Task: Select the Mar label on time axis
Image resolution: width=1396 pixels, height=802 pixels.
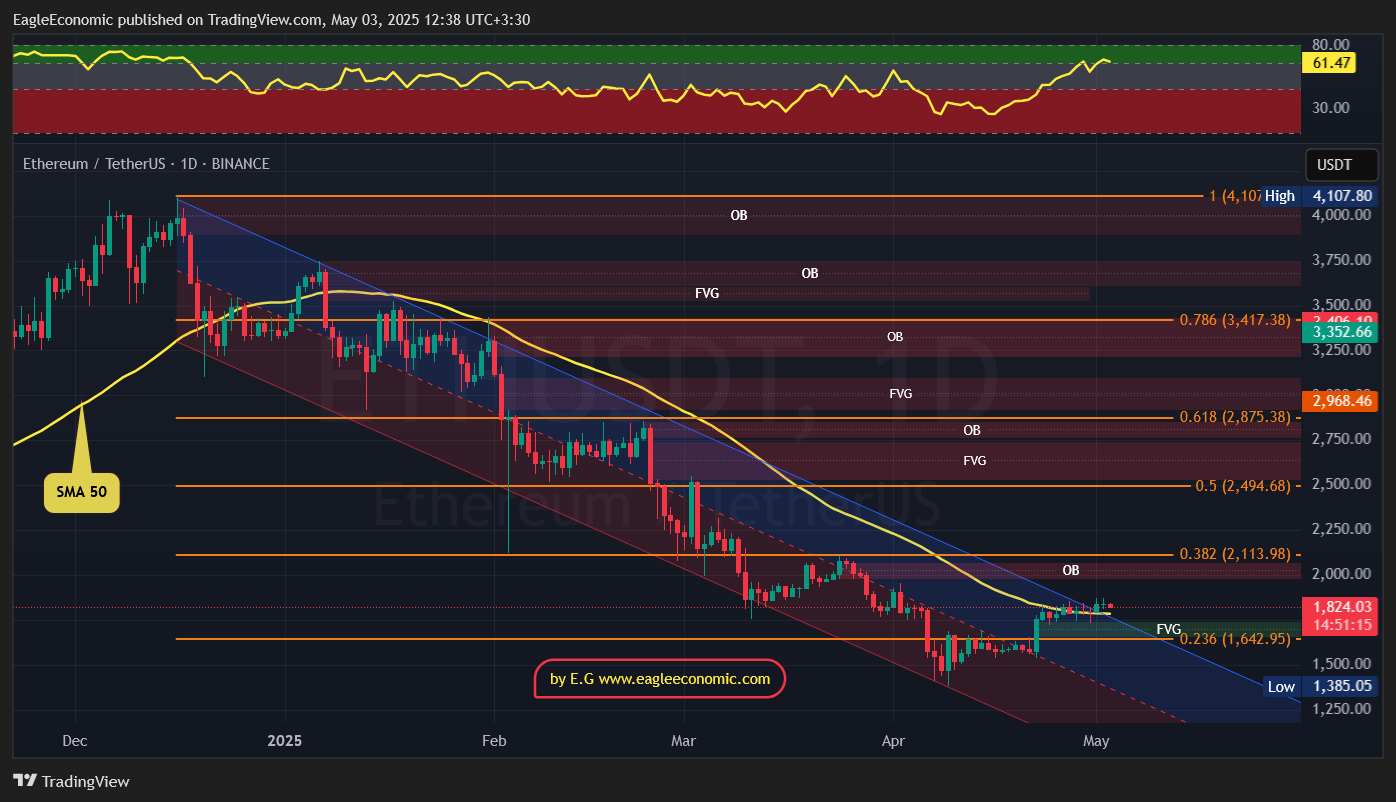Action: [x=683, y=741]
